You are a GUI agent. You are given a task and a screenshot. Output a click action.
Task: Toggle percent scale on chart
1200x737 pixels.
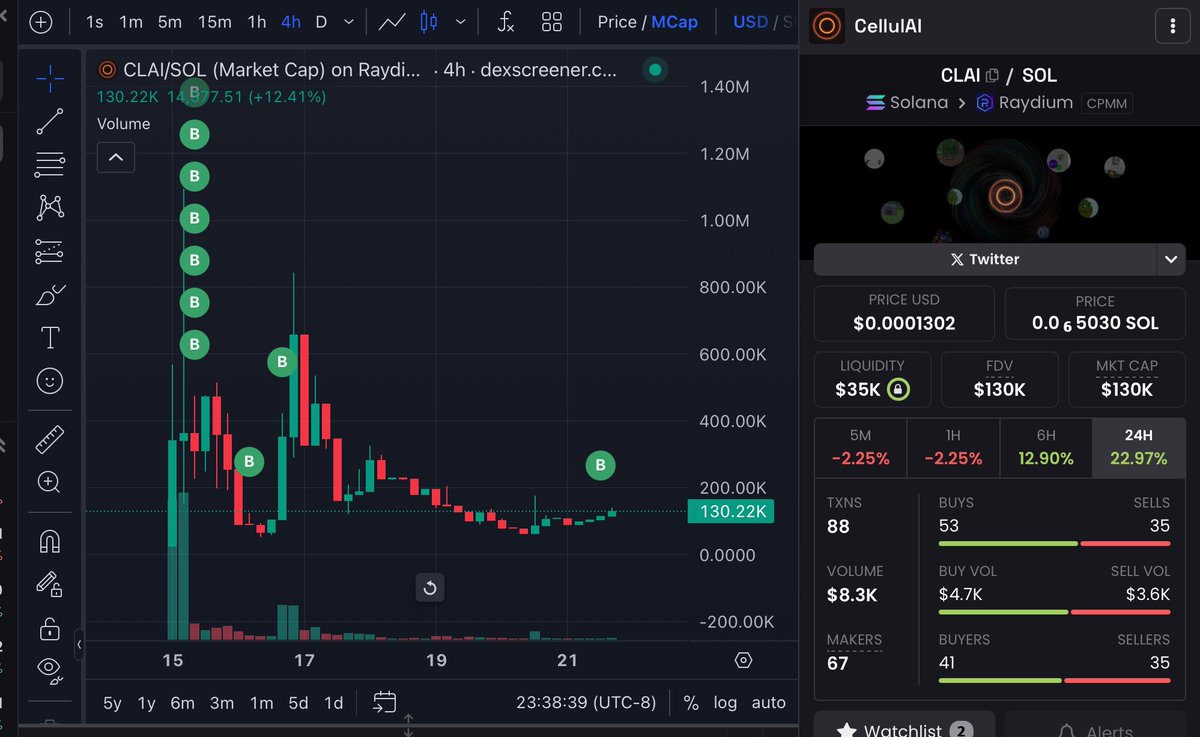pos(691,703)
